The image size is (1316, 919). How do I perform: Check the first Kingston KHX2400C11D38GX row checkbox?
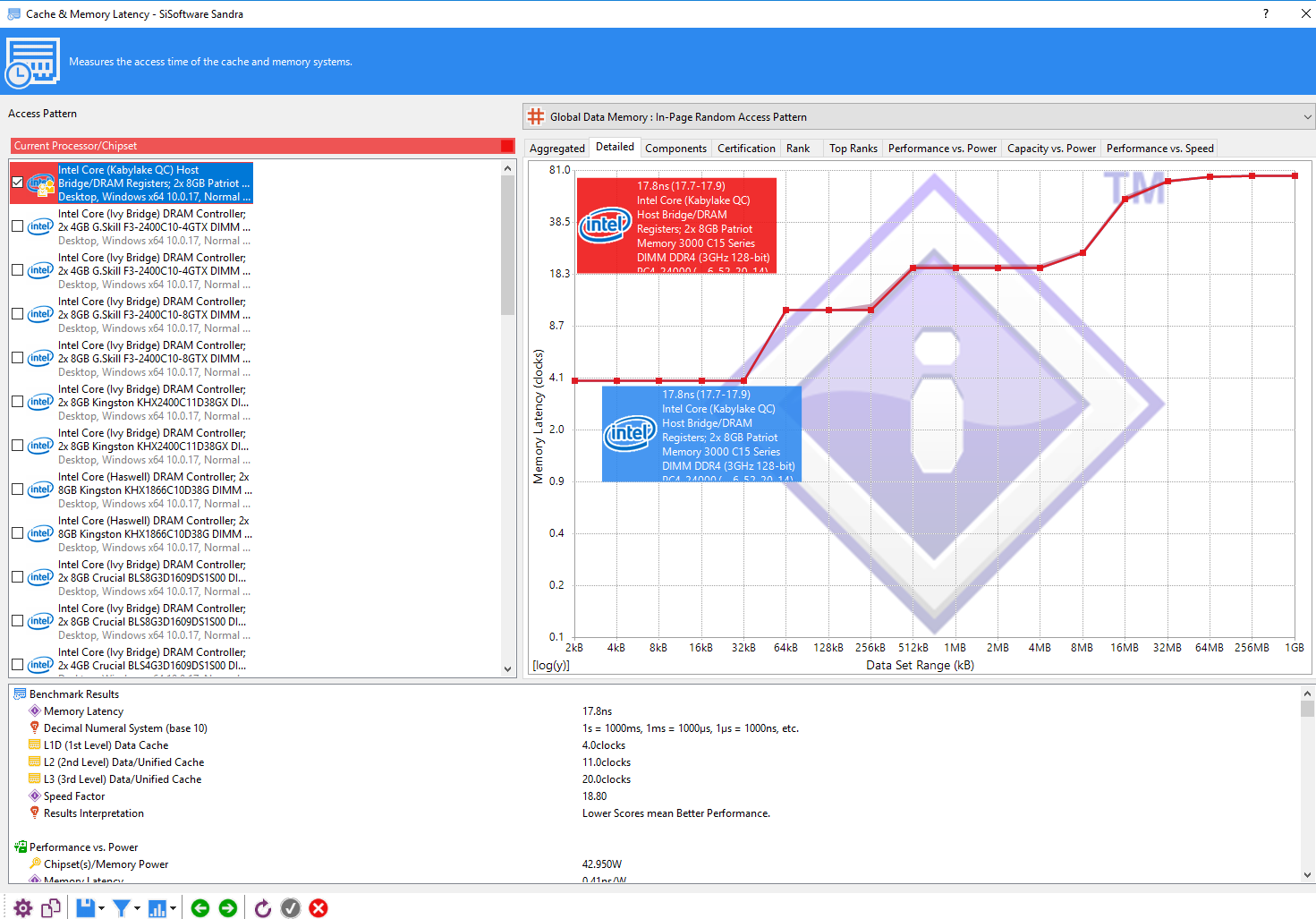[17, 402]
